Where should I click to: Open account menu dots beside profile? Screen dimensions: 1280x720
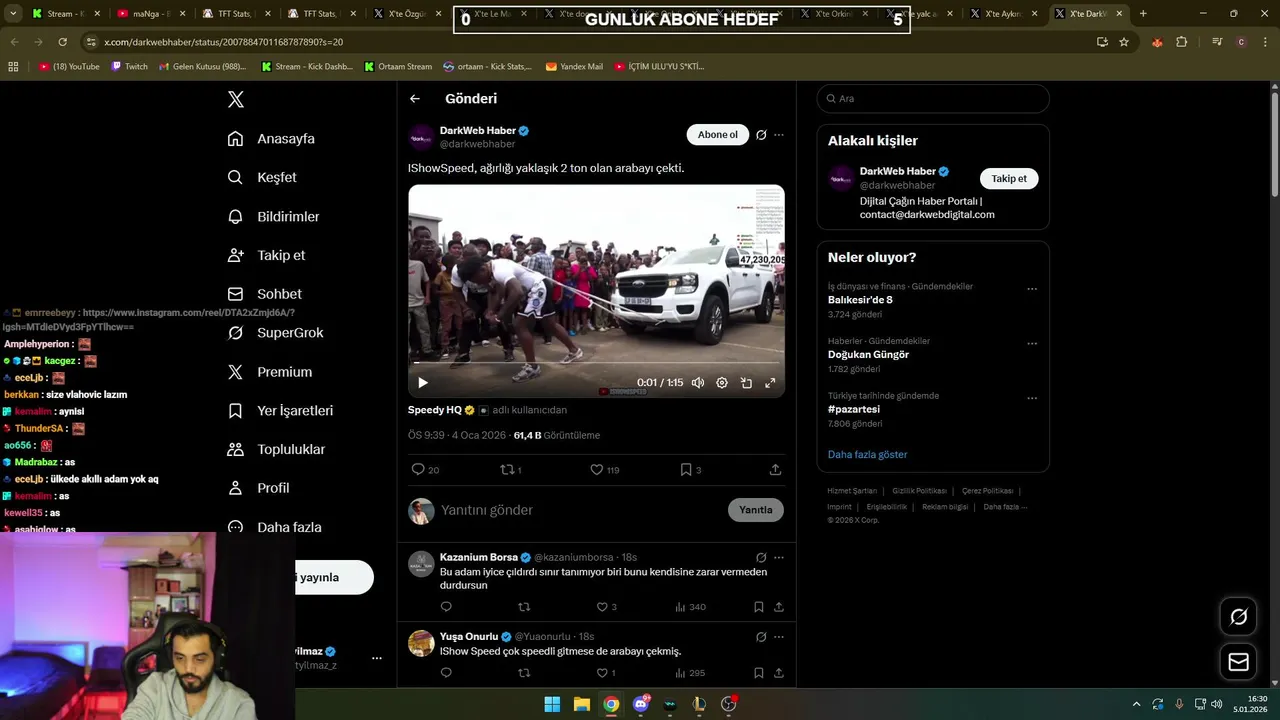tap(377, 658)
